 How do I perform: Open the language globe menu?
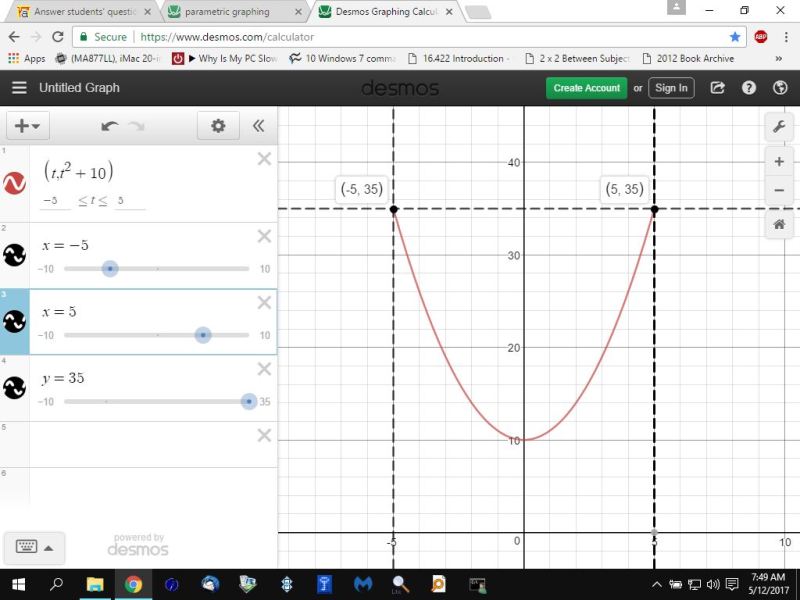click(780, 88)
